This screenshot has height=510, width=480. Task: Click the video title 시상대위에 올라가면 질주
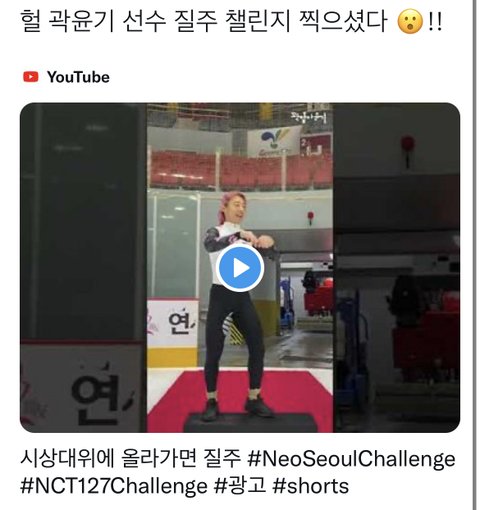tap(130, 458)
